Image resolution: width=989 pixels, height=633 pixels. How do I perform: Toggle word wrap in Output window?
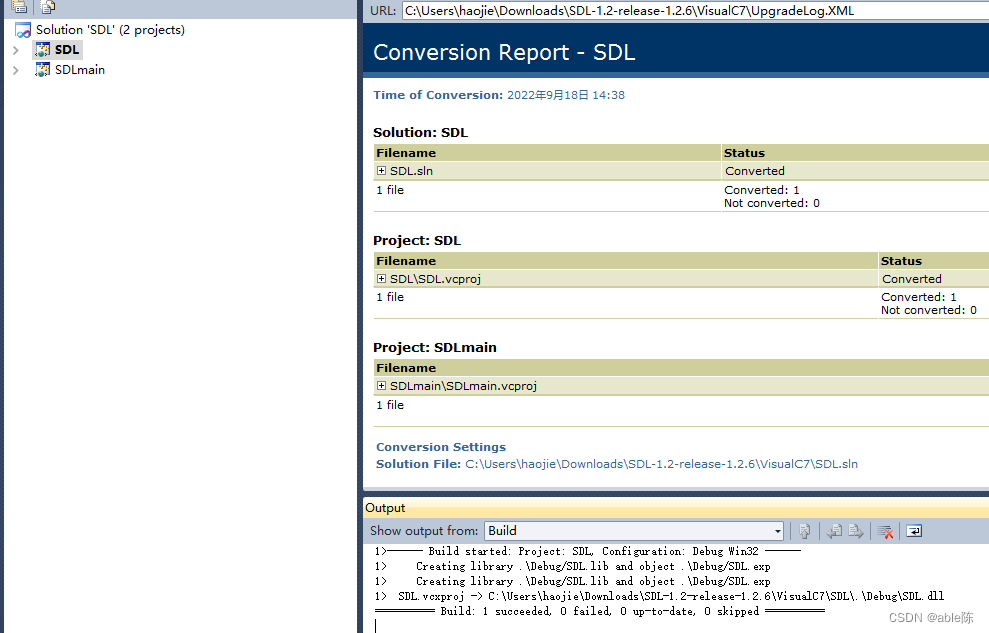(x=914, y=531)
